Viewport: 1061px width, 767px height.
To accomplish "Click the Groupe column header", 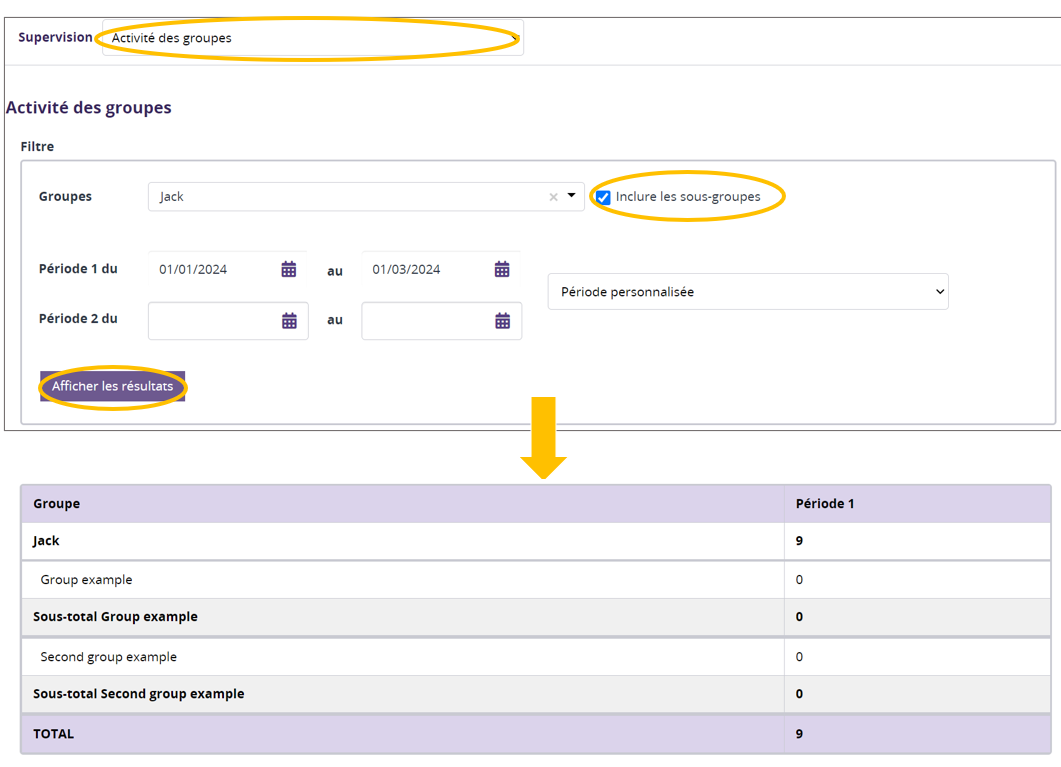I will coord(57,504).
